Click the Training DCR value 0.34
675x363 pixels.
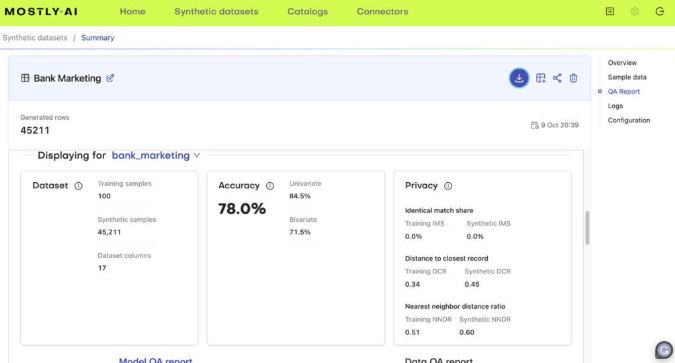(412, 284)
